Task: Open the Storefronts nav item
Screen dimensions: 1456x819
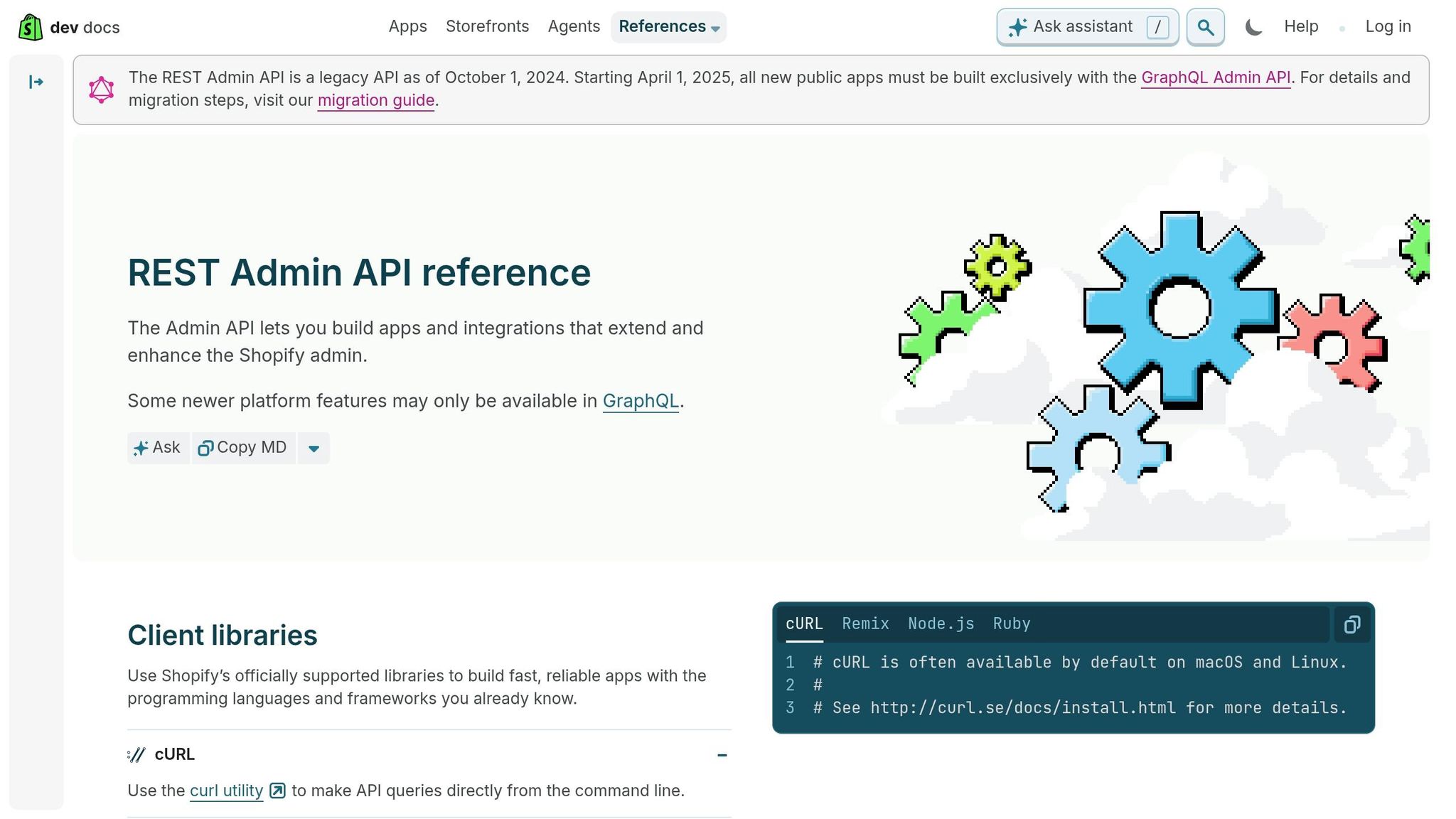Action: (487, 26)
